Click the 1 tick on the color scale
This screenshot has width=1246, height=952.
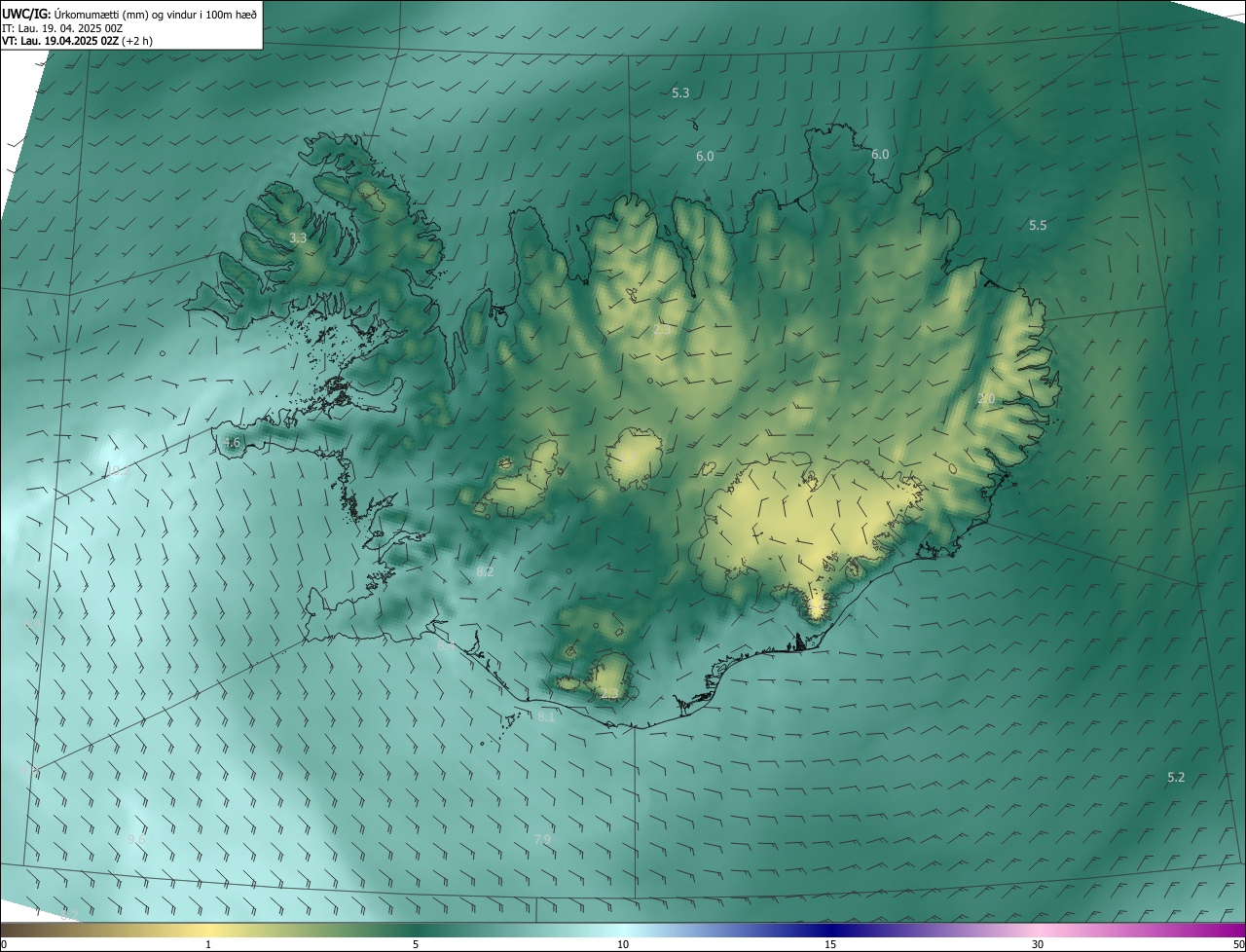(208, 944)
